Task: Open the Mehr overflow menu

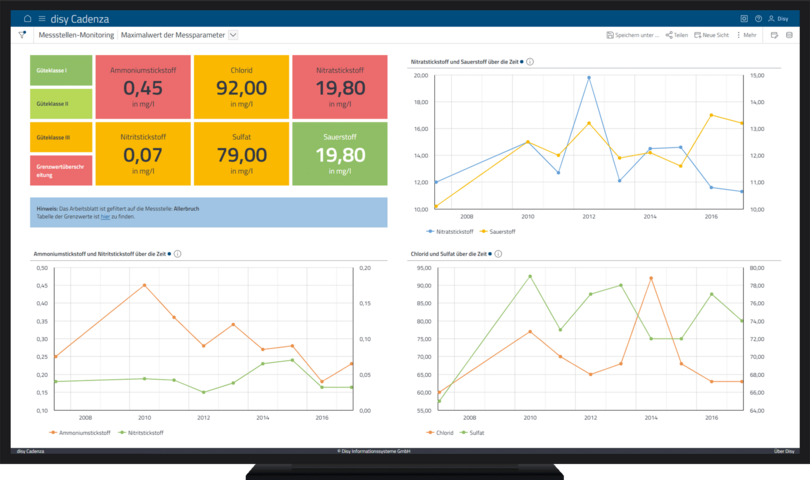Action: pyautogui.click(x=746, y=35)
